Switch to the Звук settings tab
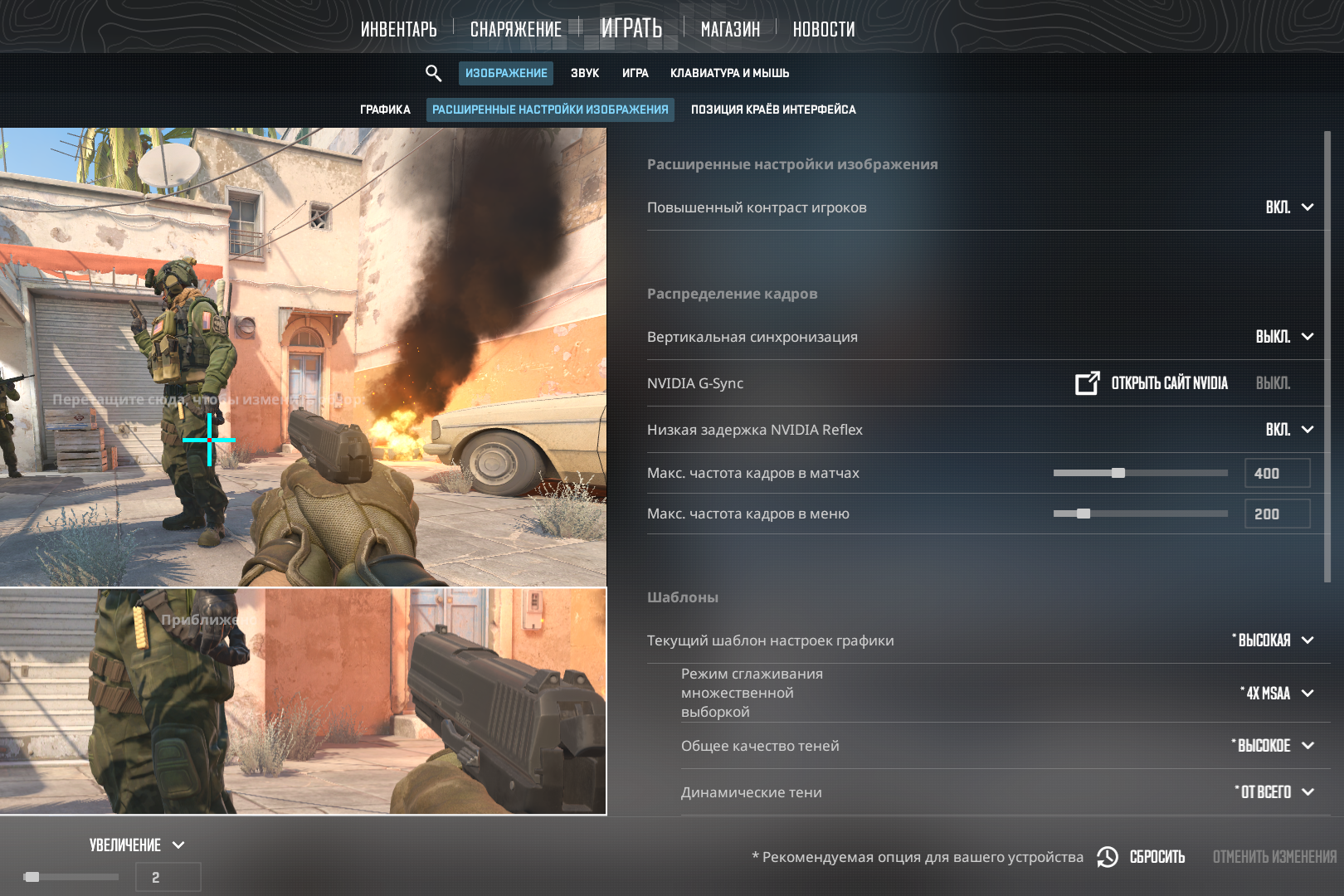The width and height of the screenshot is (1344, 896). tap(584, 73)
